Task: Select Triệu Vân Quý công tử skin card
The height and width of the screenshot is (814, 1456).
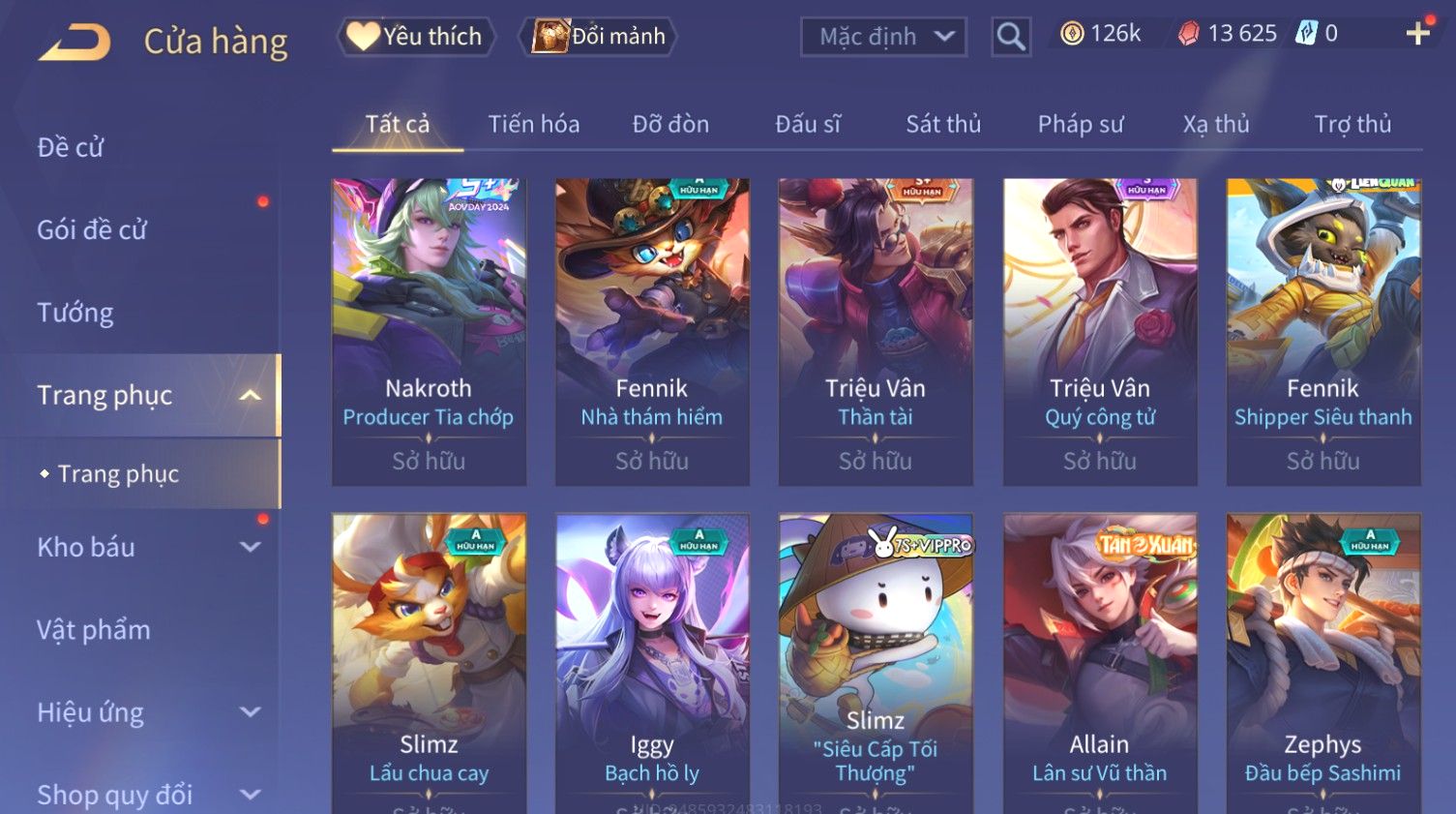Action: pyautogui.click(x=1100, y=332)
